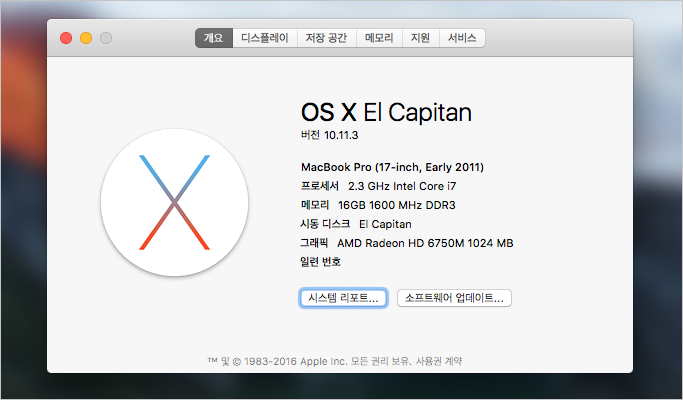Click the 시동 디스크 label
The width and height of the screenshot is (683, 400).
[x=325, y=224]
